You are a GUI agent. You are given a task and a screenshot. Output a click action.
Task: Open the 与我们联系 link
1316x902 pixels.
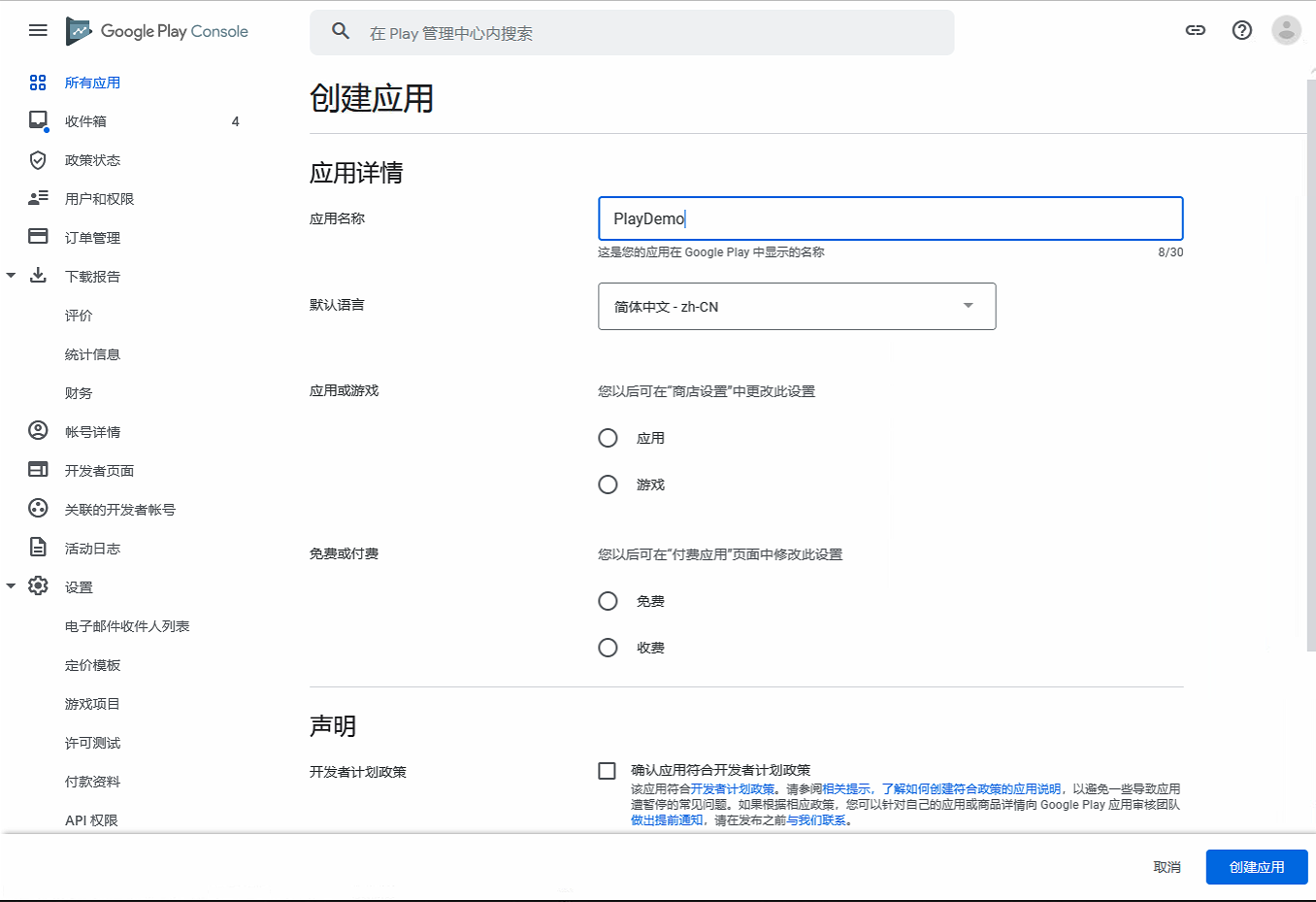point(816,820)
